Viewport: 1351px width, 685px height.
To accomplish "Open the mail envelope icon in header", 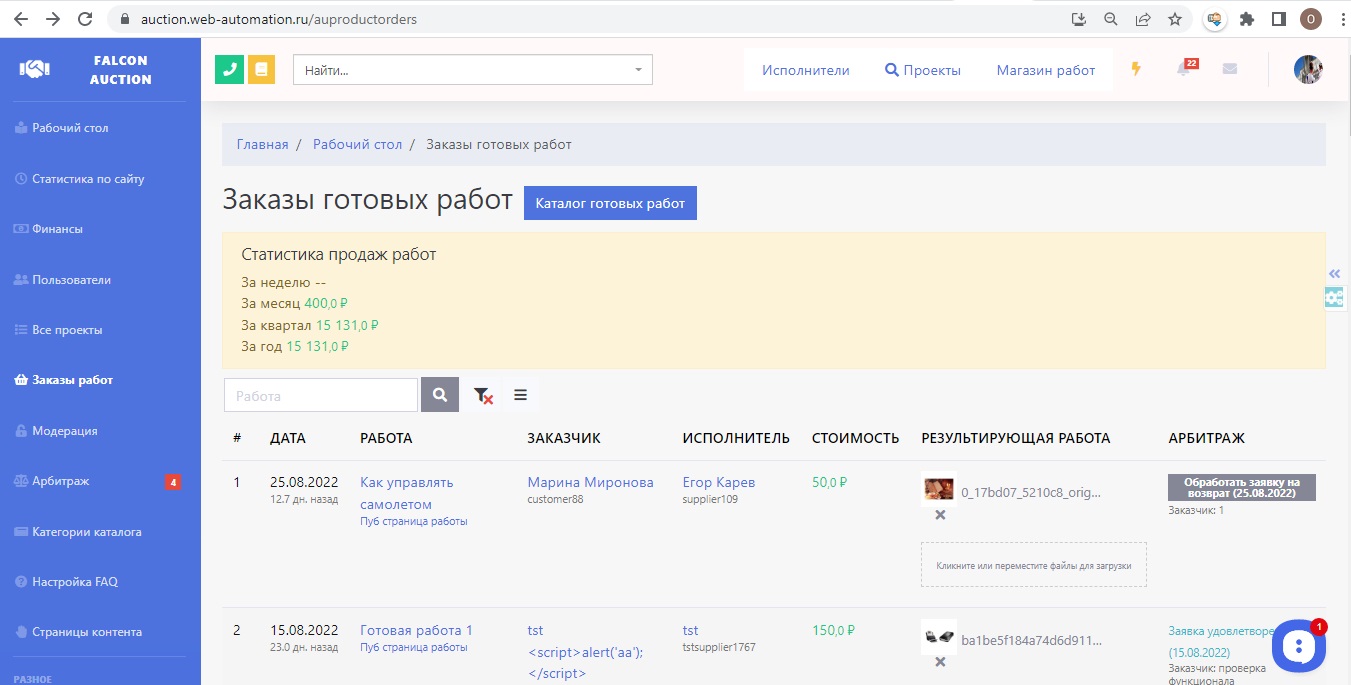I will point(1230,69).
